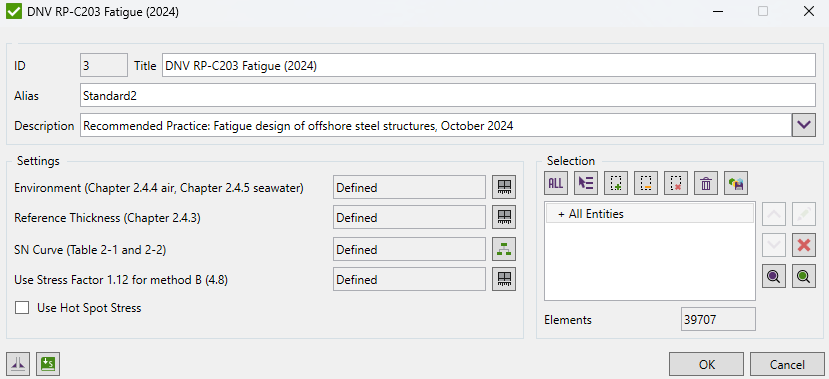This screenshot has width=829, height=379.
Task: Click the save selection disk icon
Action: [x=736, y=183]
